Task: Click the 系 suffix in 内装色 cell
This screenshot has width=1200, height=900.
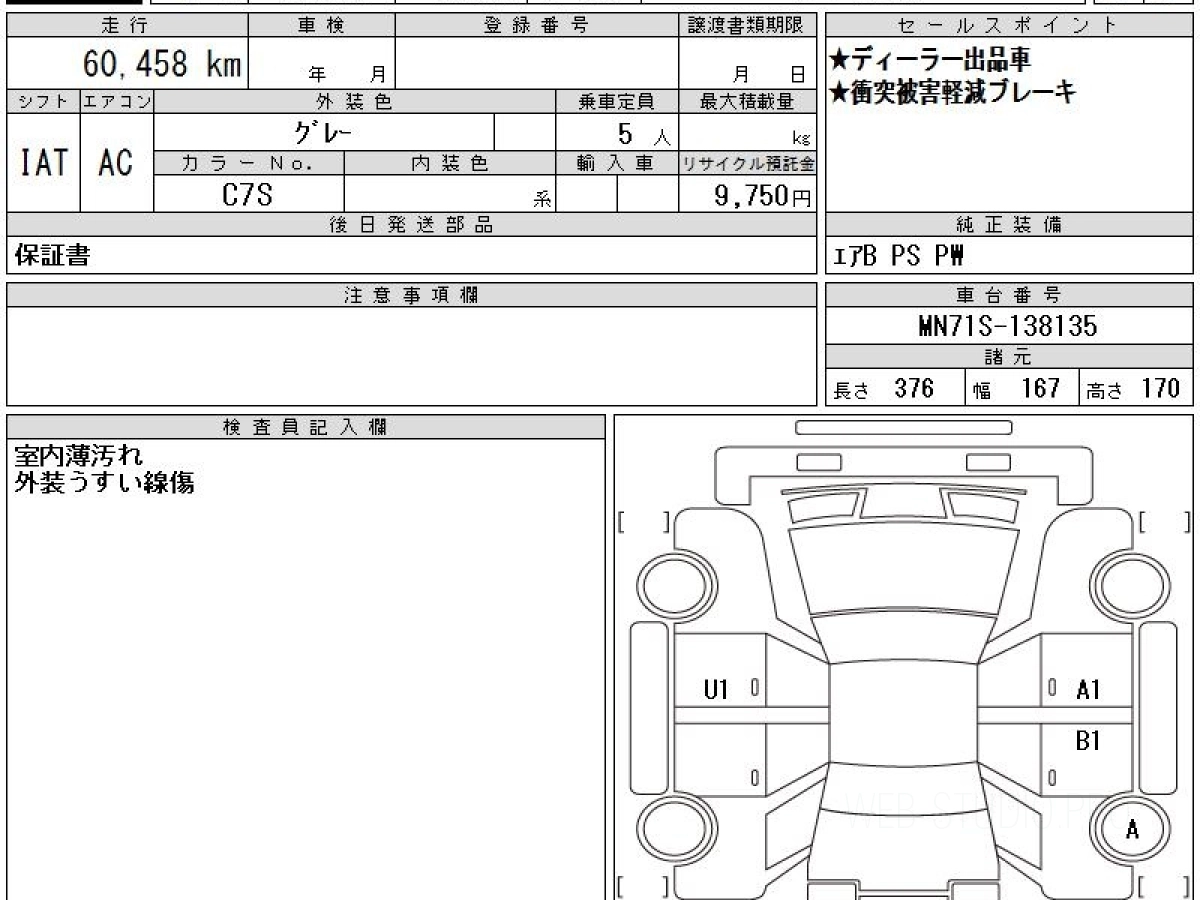Action: pyautogui.click(x=543, y=200)
